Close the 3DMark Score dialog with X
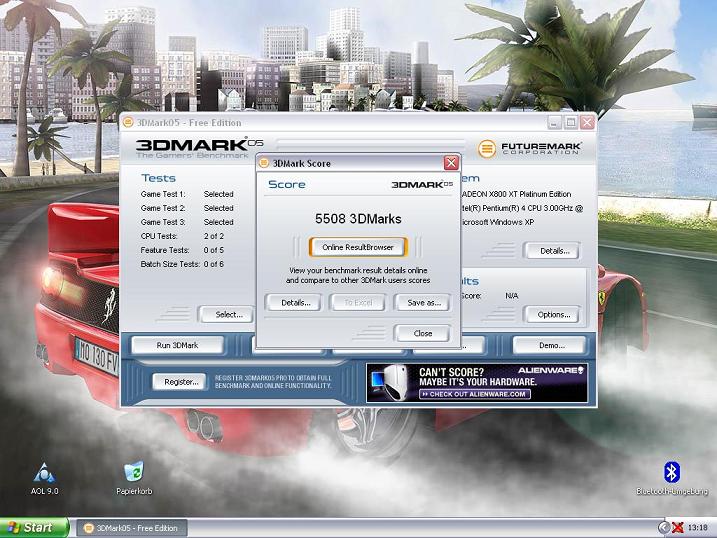The width and height of the screenshot is (717, 538). 451,163
